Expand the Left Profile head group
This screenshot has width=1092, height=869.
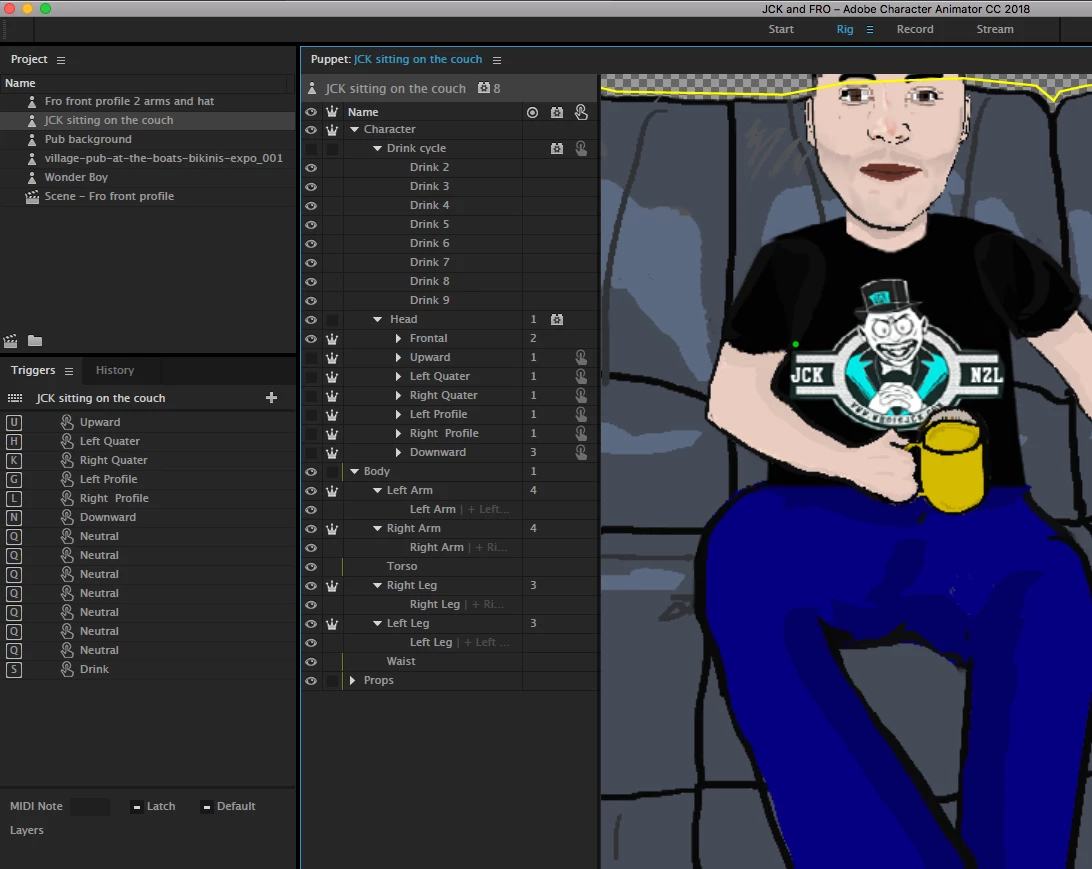398,414
